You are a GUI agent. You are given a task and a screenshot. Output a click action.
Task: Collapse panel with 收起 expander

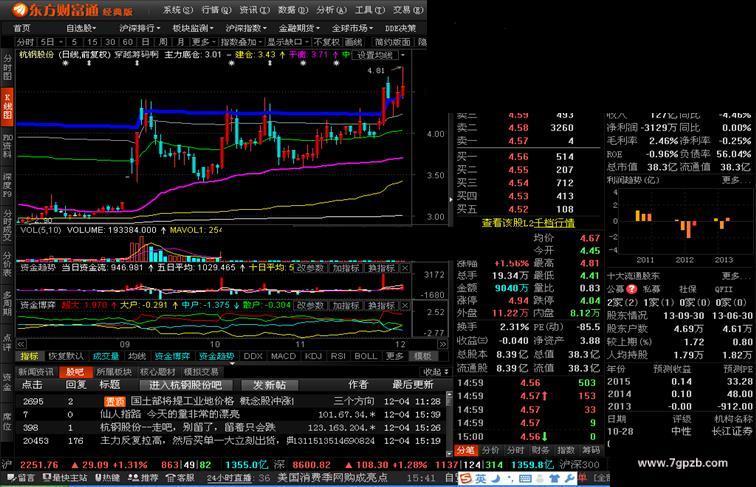[x=436, y=372]
